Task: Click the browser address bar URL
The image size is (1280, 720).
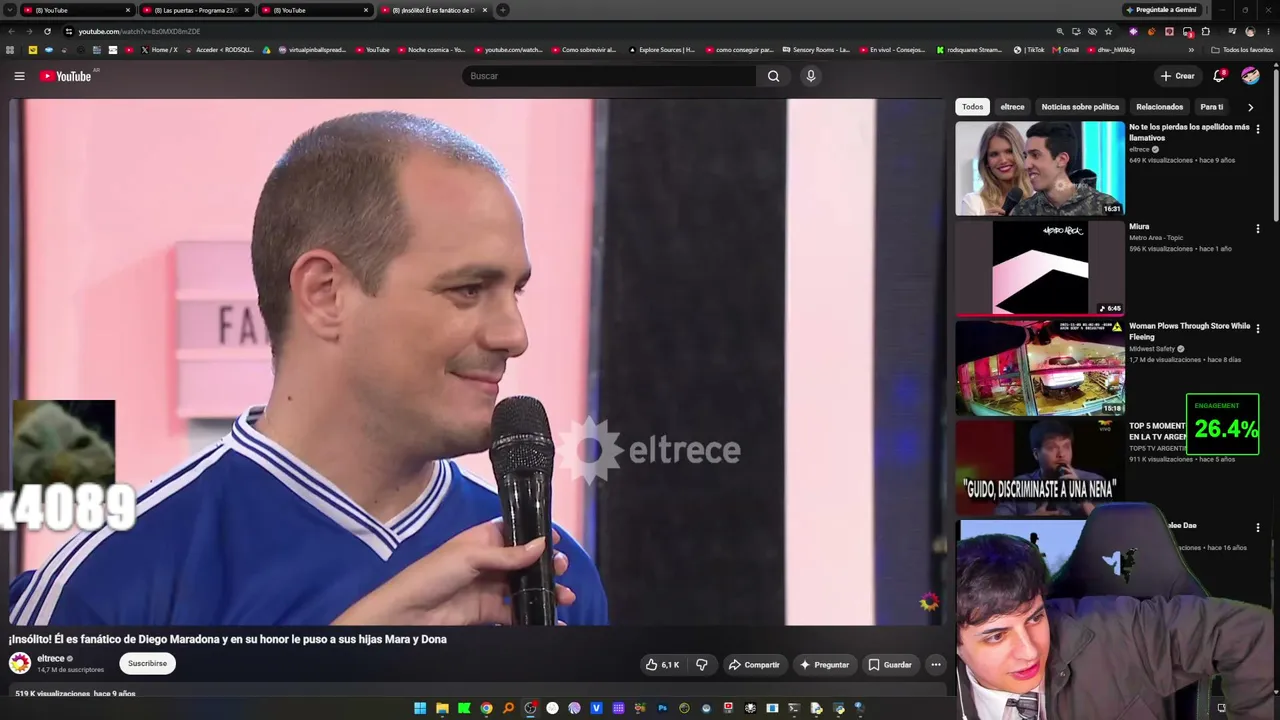Action: [139, 31]
